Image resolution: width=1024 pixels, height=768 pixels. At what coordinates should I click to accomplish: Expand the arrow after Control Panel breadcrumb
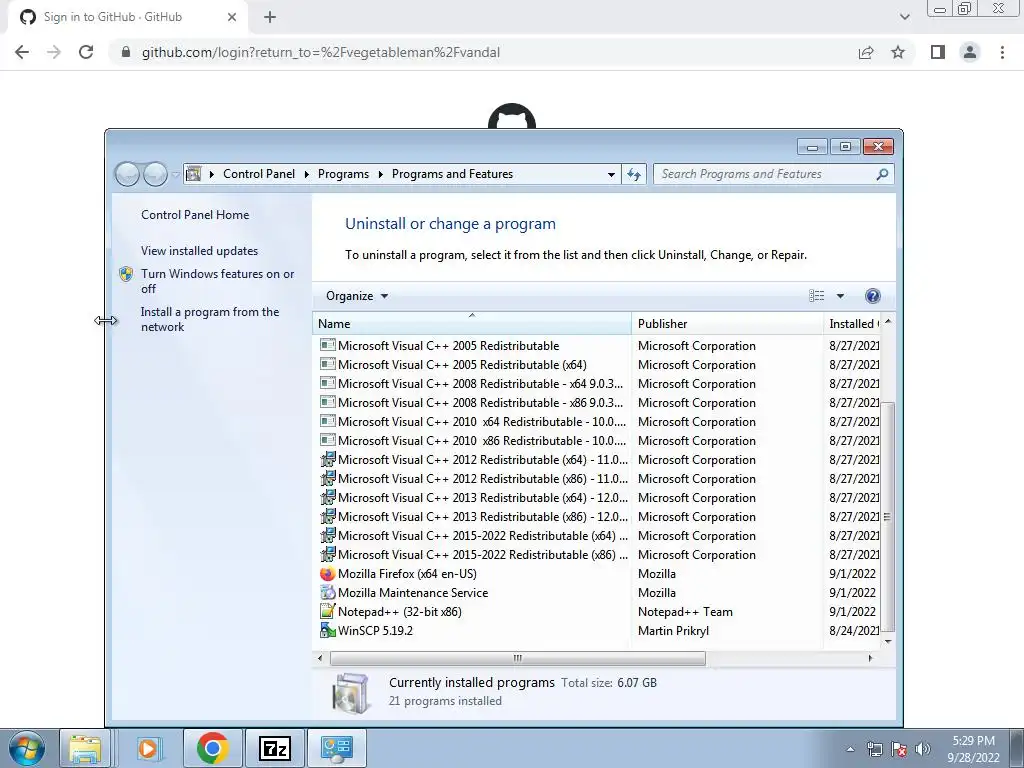click(306, 174)
